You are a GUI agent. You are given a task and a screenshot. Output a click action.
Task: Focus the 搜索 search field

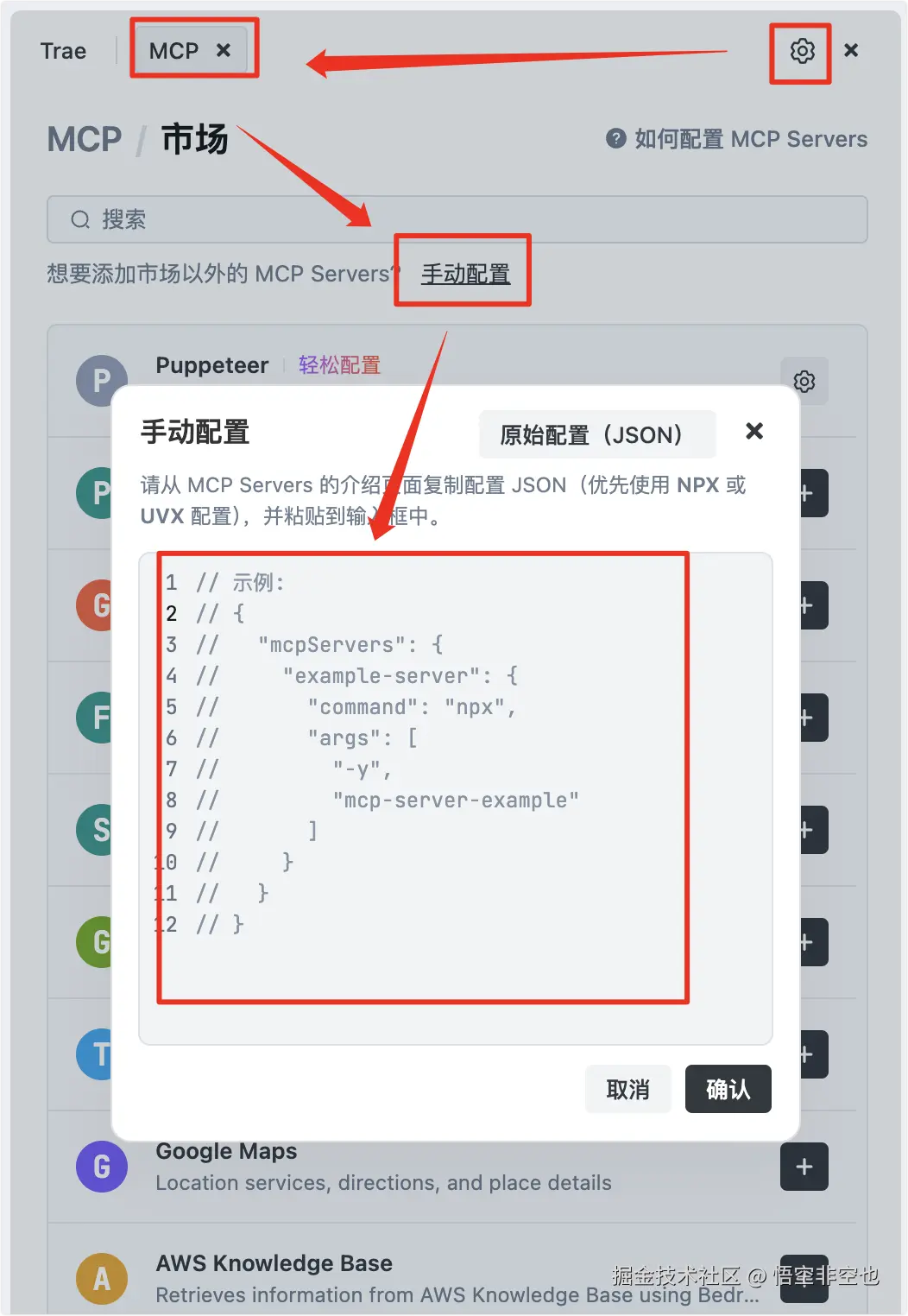point(457,219)
